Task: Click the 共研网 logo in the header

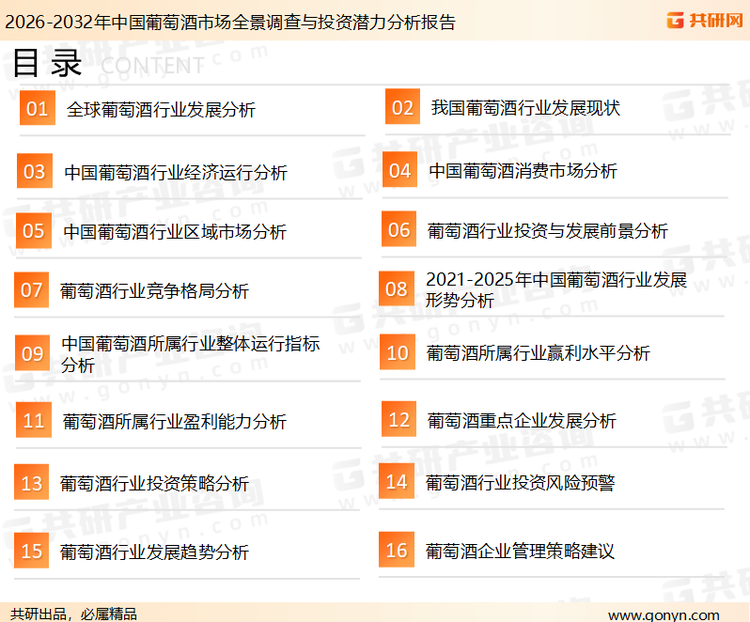Action: coord(705,20)
